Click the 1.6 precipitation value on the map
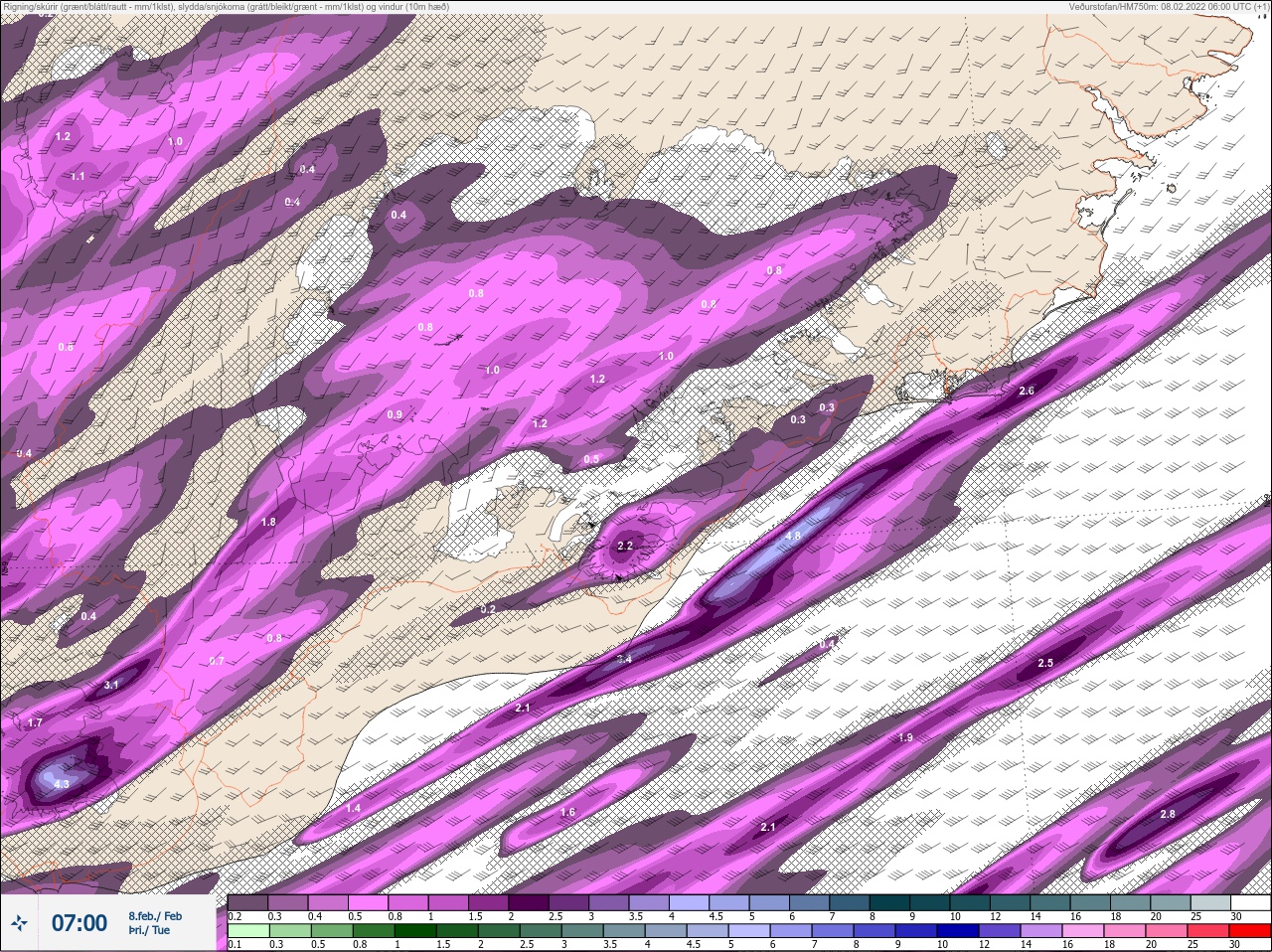 pyautogui.click(x=567, y=812)
